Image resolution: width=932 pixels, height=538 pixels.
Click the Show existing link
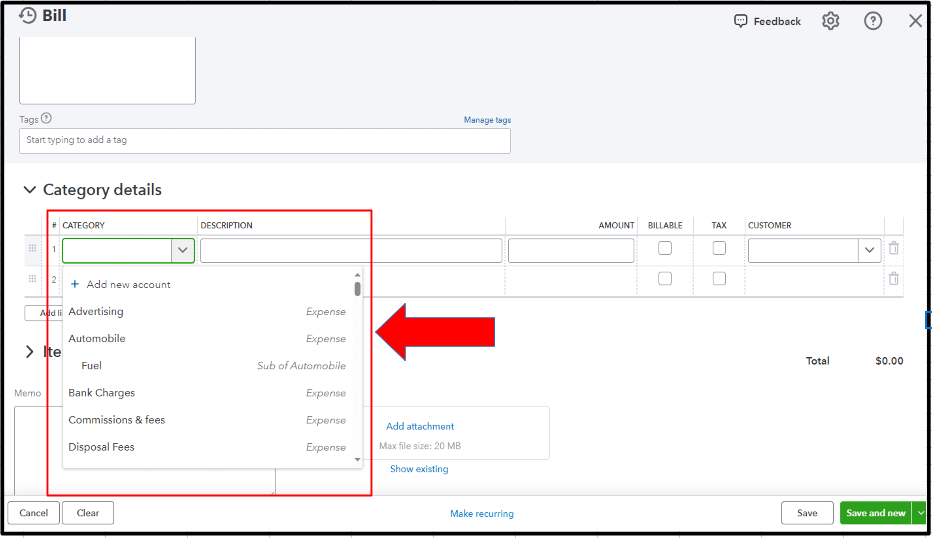(419, 469)
